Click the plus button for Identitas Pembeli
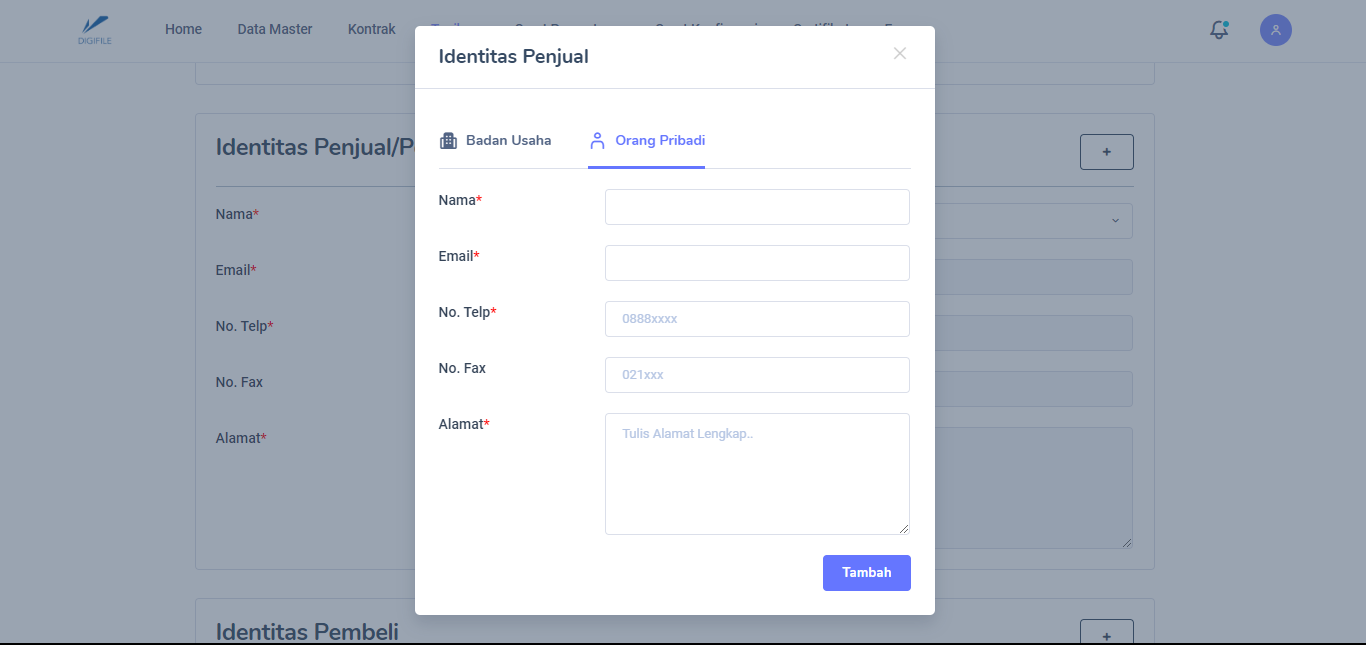Screen dimensions: 1366x645 tap(1106, 634)
